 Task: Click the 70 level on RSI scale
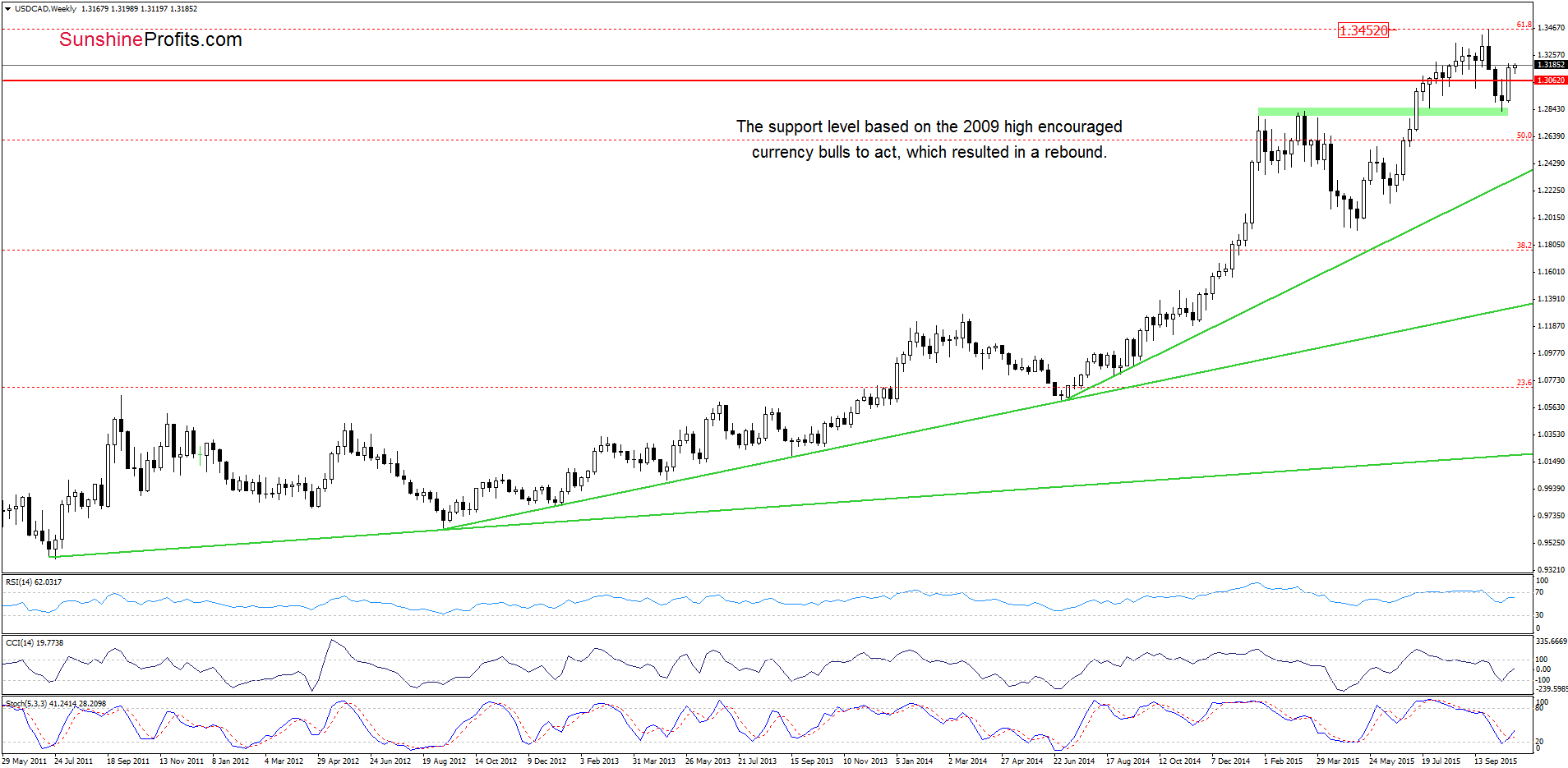pos(1539,591)
